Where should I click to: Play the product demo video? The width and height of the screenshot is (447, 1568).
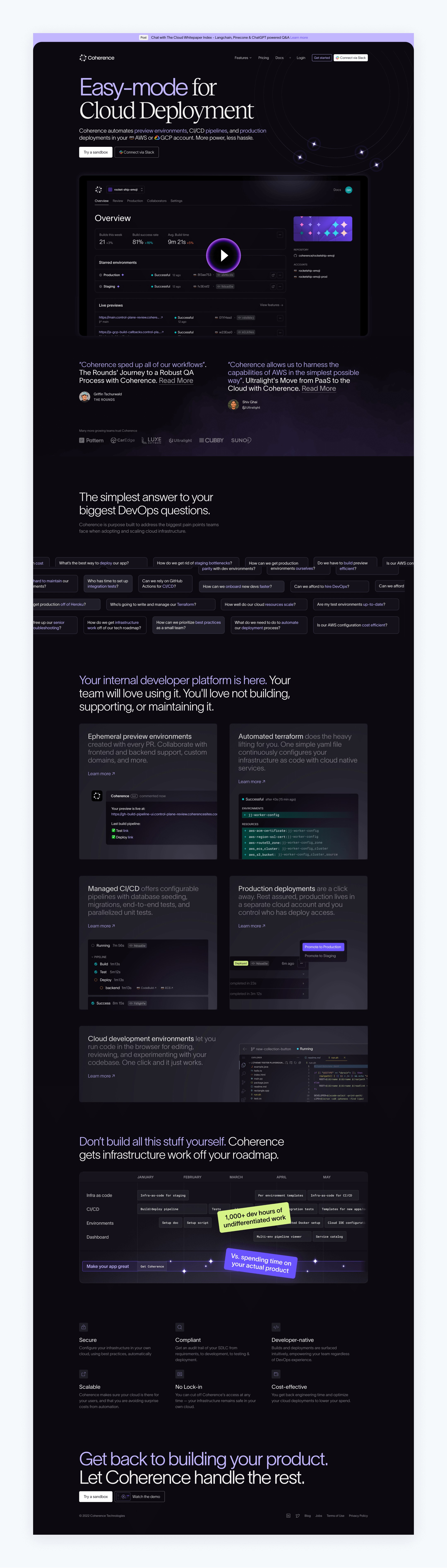223,256
